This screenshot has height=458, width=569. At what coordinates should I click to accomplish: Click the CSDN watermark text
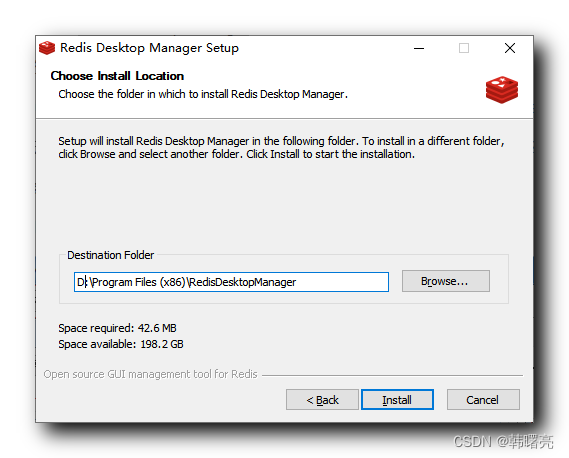[x=503, y=442]
